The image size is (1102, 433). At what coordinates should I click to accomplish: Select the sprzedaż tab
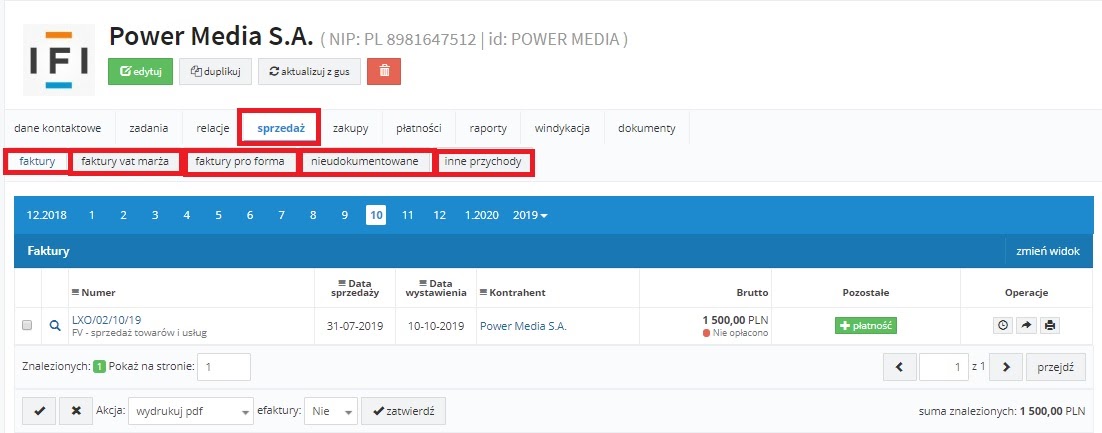280,128
